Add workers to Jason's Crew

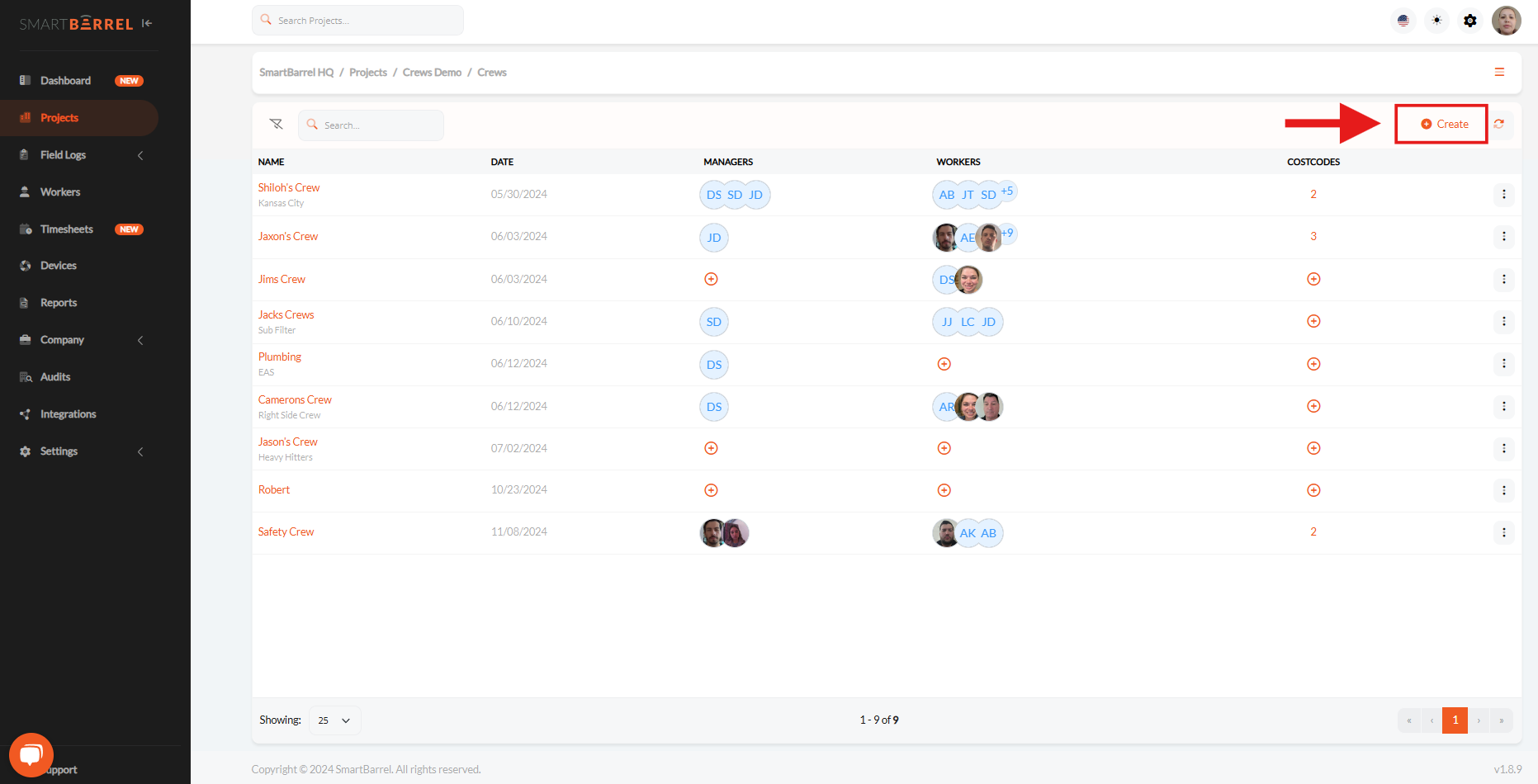coord(944,448)
